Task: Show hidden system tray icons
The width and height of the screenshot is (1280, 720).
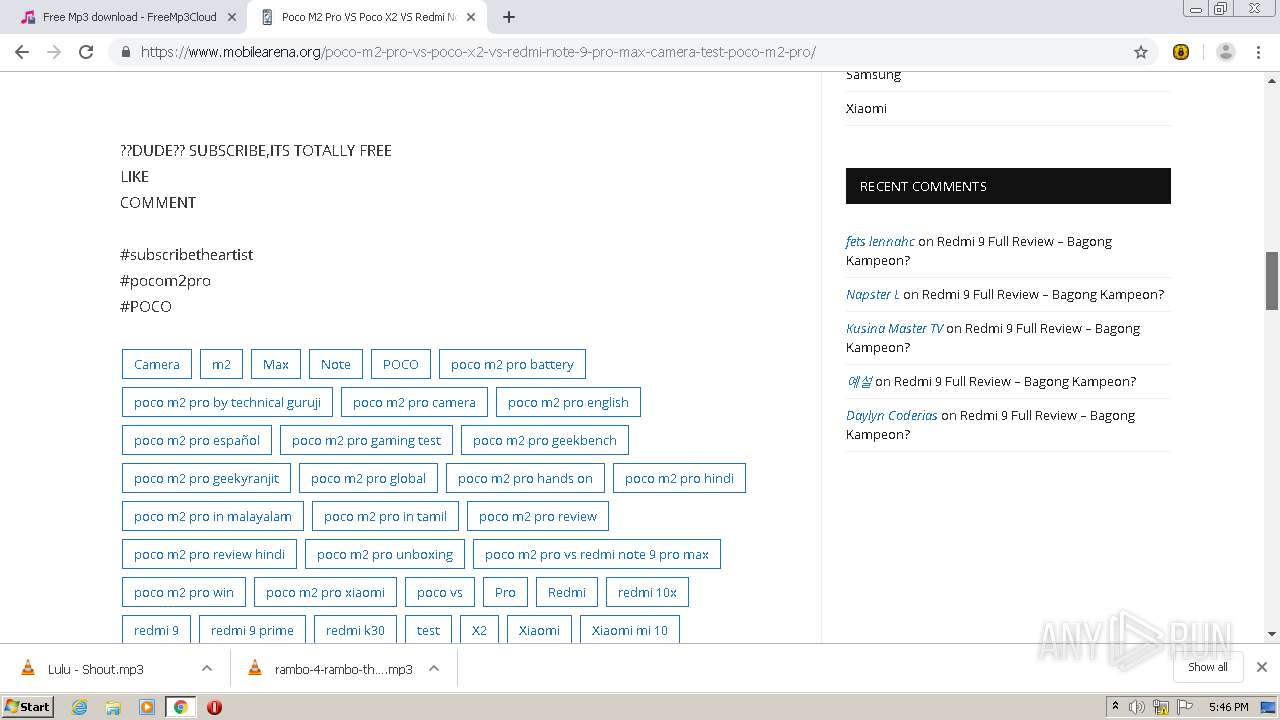Action: coord(1115,706)
